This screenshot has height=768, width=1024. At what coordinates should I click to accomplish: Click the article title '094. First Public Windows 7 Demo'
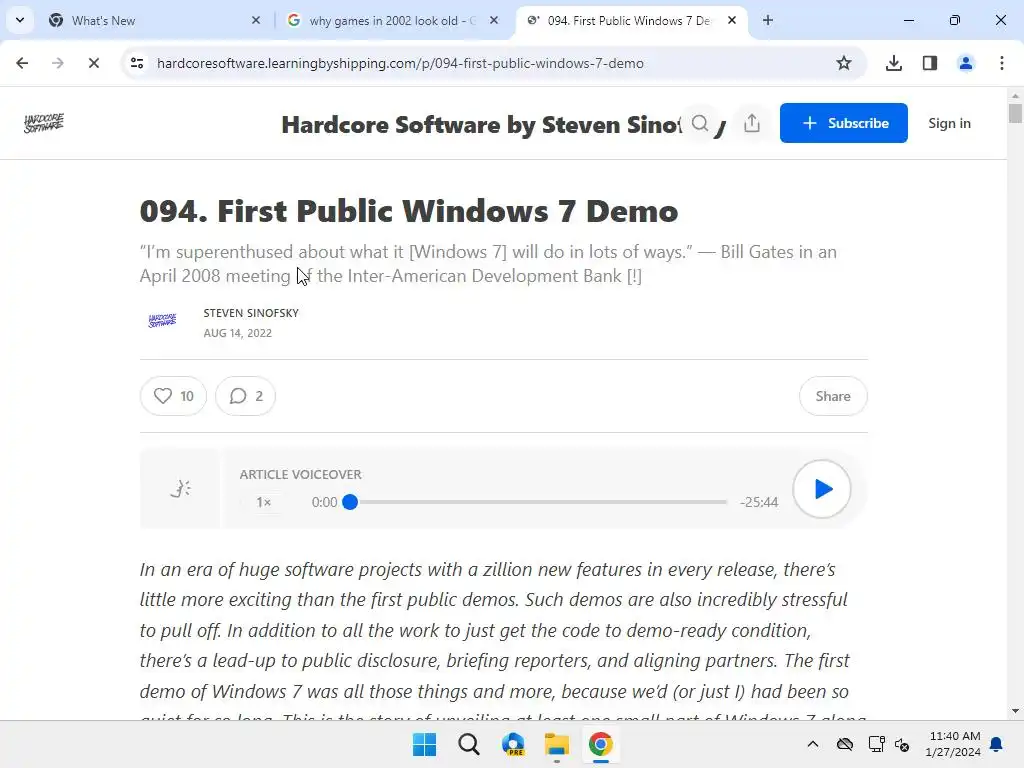409,211
